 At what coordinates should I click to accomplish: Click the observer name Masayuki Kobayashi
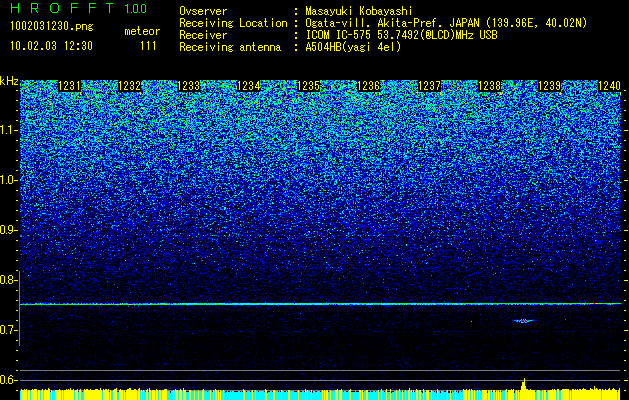click(359, 11)
